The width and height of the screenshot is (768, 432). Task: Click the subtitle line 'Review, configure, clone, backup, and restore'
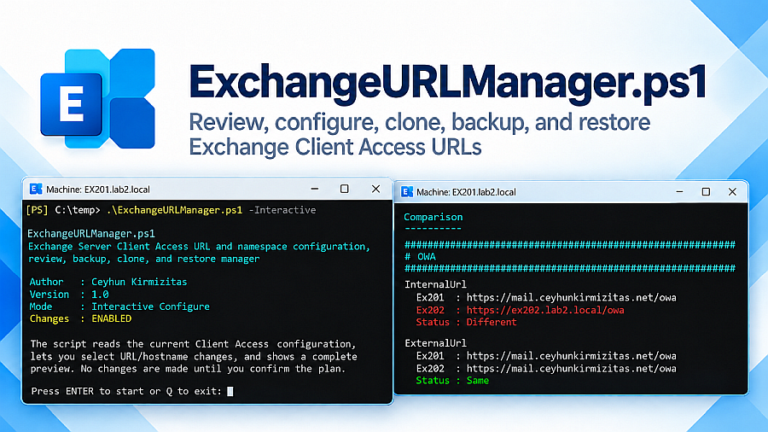(420, 122)
